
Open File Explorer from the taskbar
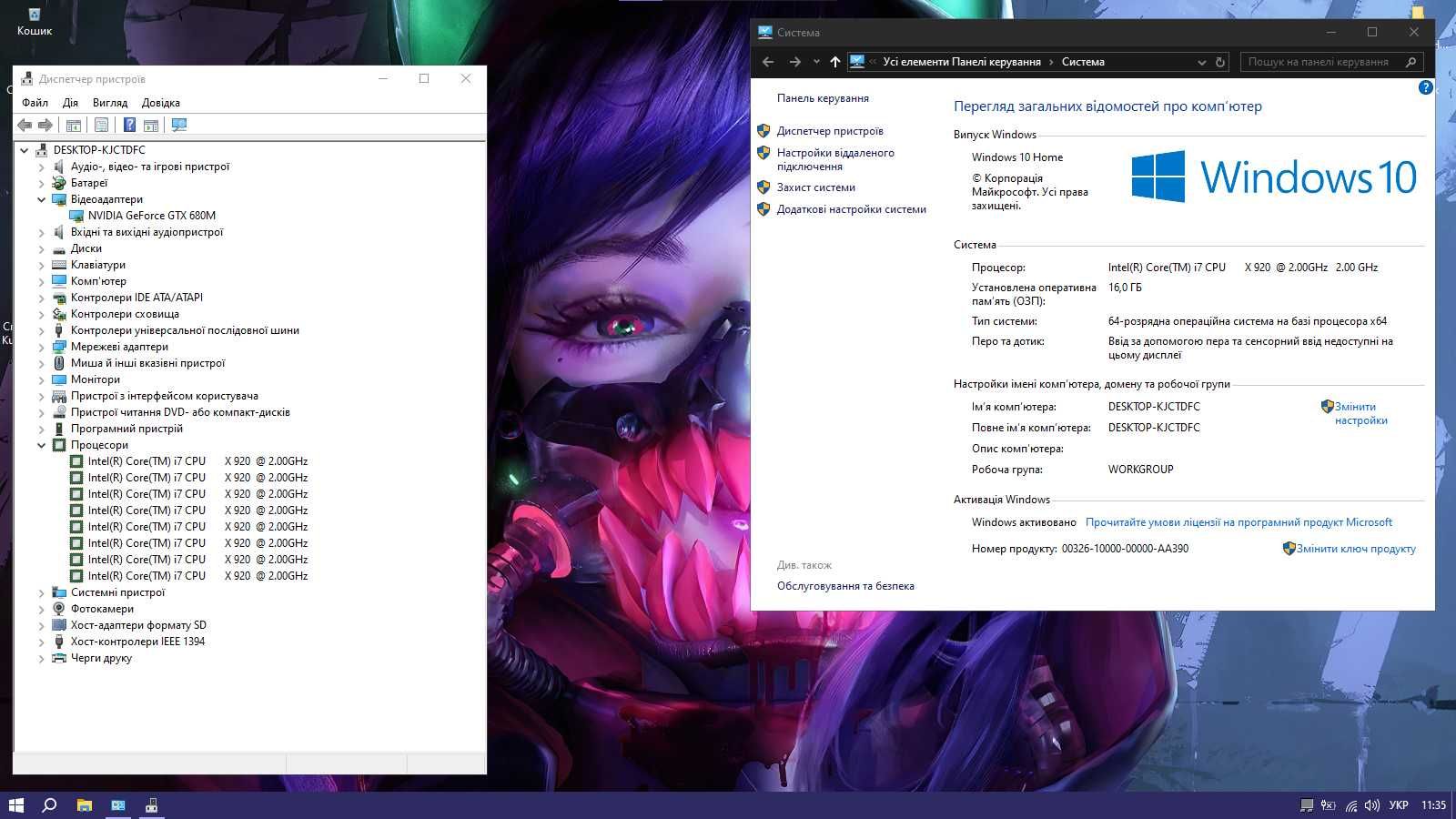point(84,804)
